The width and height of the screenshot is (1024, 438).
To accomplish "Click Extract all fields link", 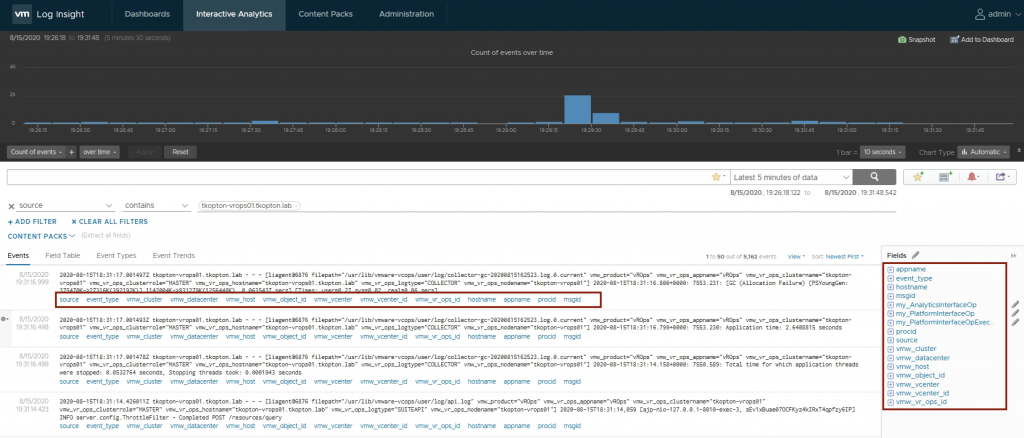I will pyautogui.click(x=105, y=236).
